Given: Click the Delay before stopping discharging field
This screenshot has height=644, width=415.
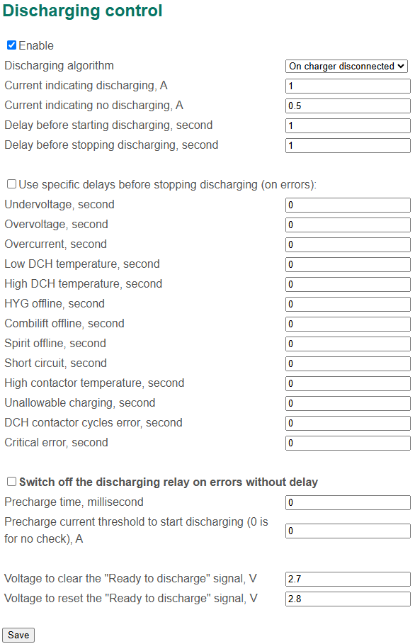Looking at the screenshot, I should point(348,145).
